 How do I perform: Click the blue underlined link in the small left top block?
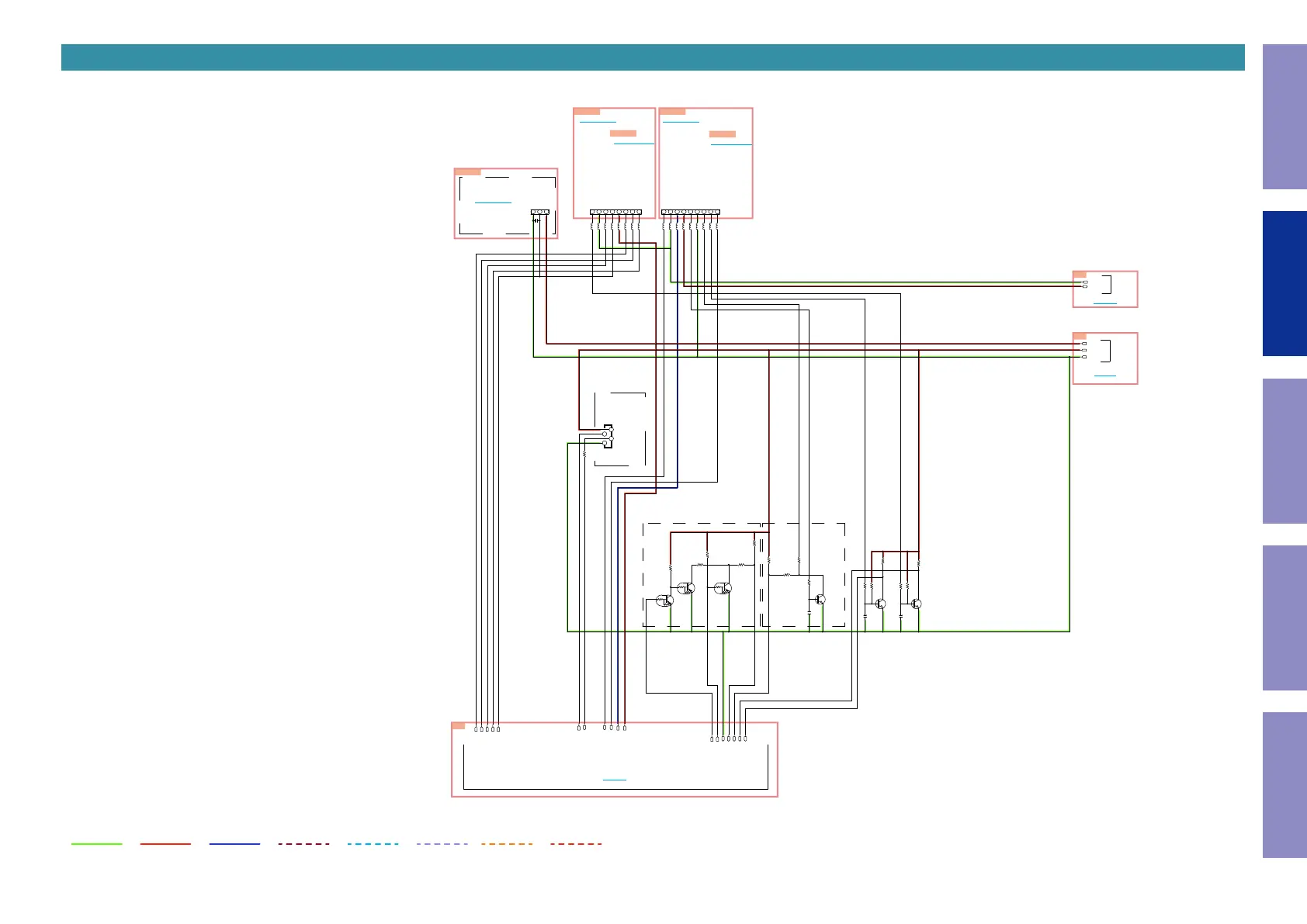point(493,202)
